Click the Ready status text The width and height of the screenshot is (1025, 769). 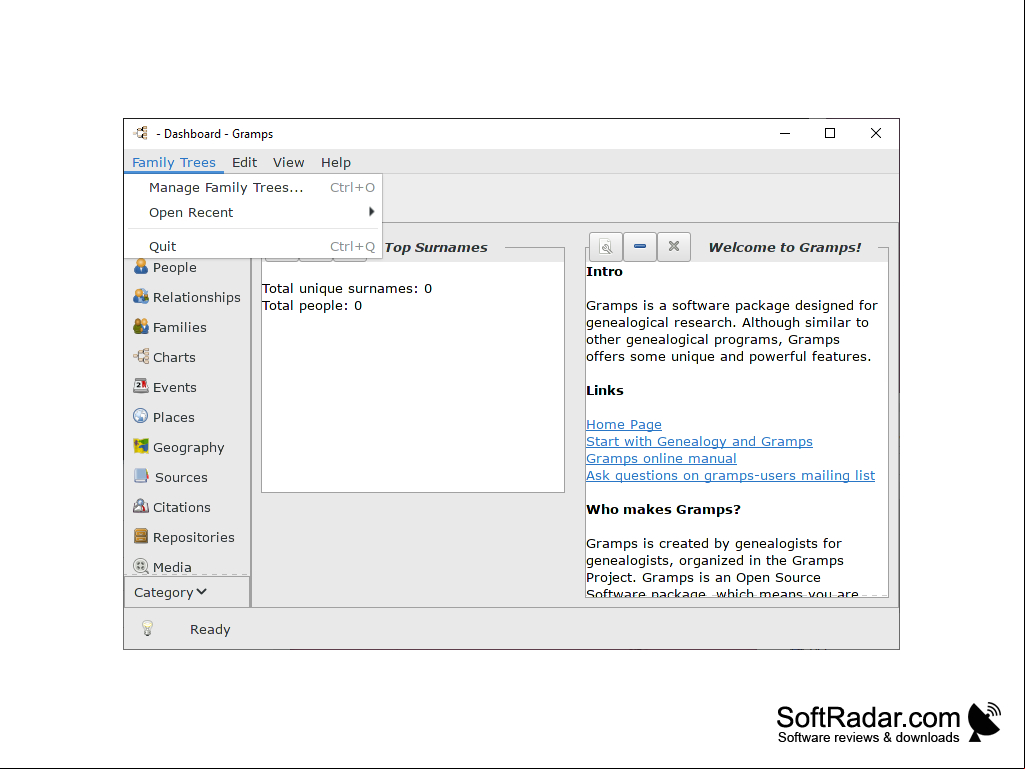pos(210,629)
